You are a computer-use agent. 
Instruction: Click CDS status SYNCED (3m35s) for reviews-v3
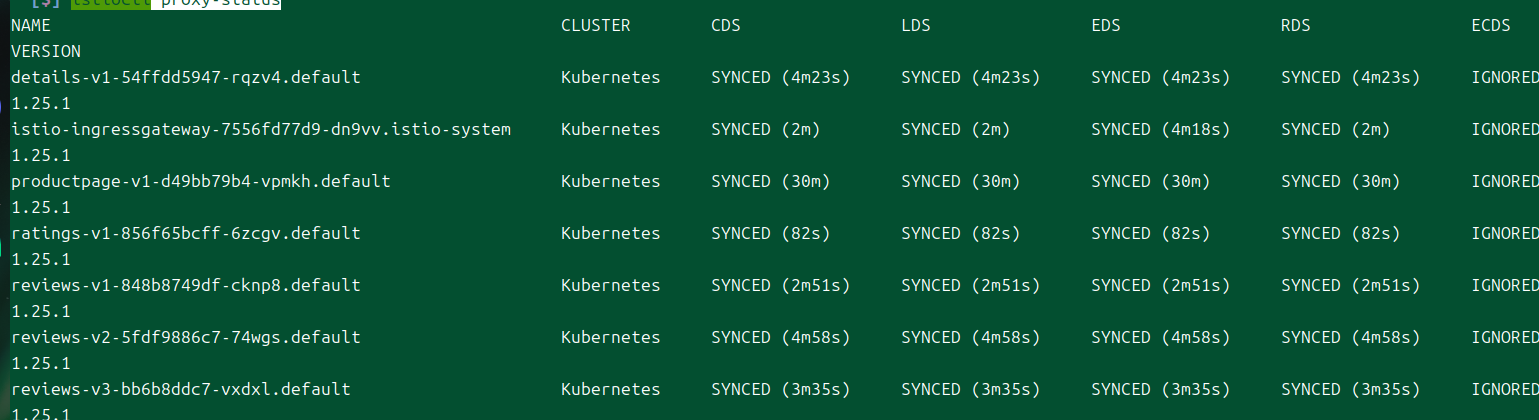coord(781,389)
